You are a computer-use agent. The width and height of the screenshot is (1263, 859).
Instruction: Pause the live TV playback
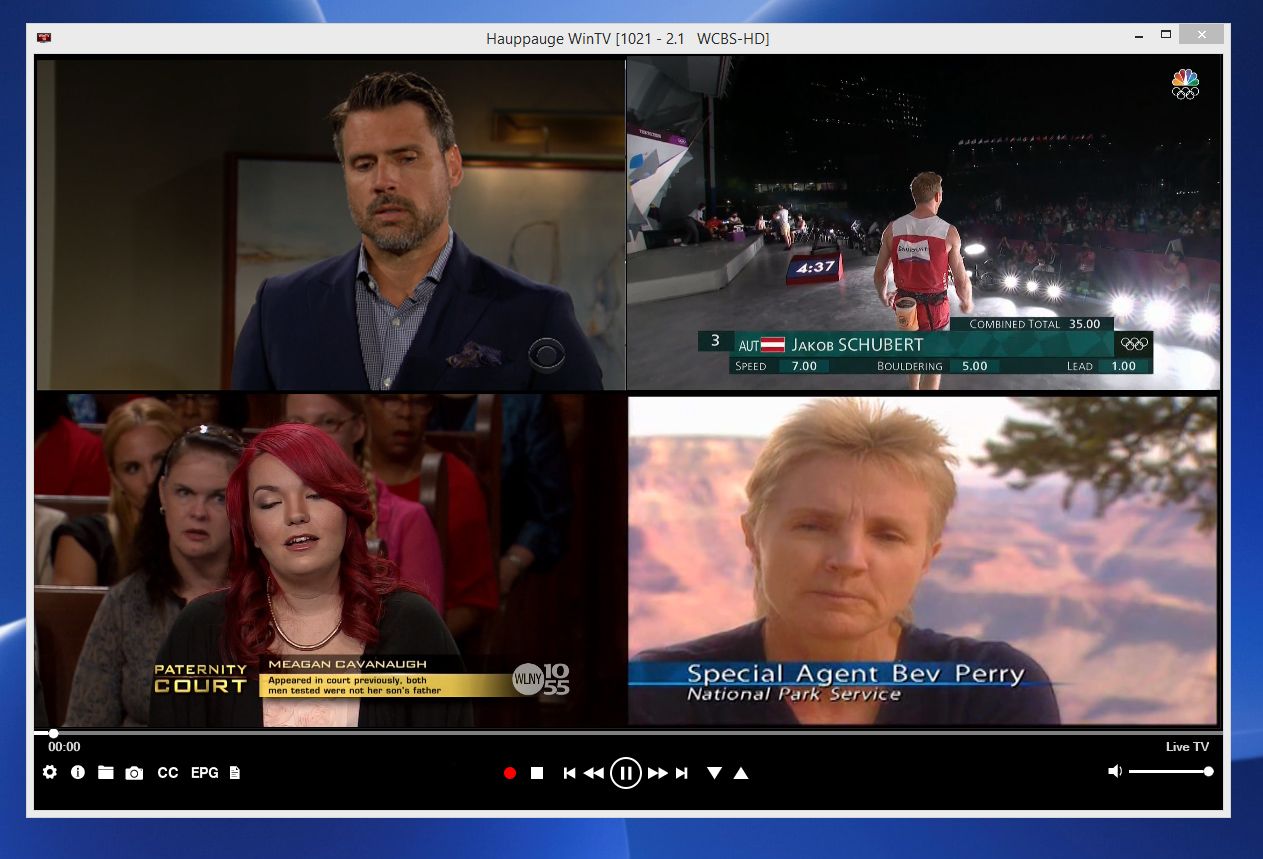click(x=626, y=773)
